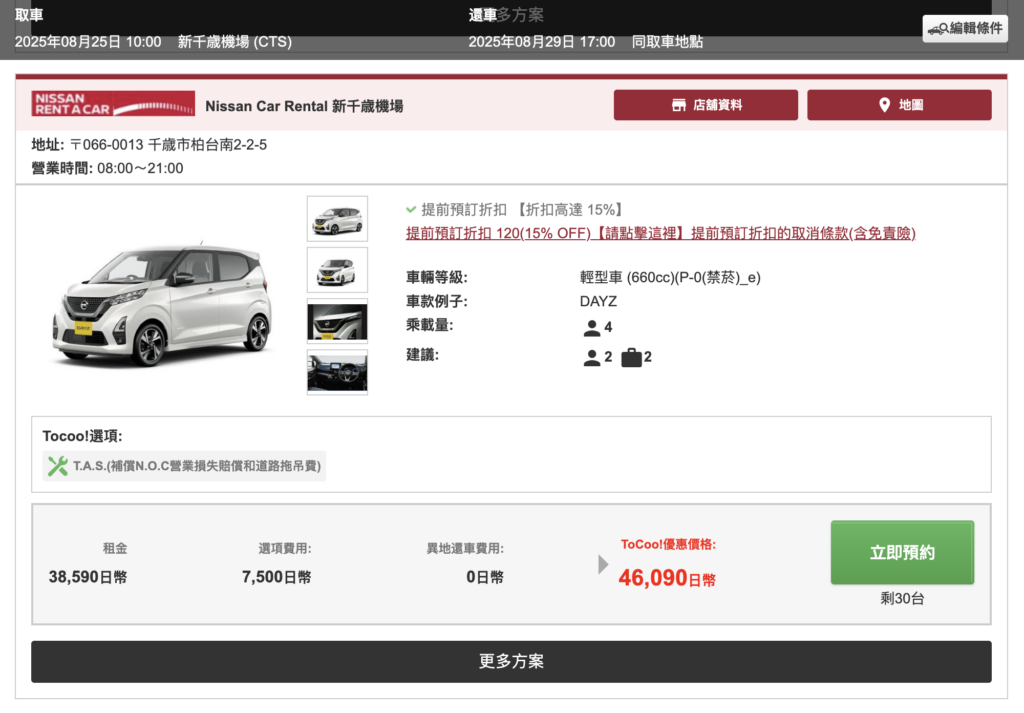This screenshot has width=1024, height=713.
Task: Click the person icon in 建議 row
Action: (592, 357)
